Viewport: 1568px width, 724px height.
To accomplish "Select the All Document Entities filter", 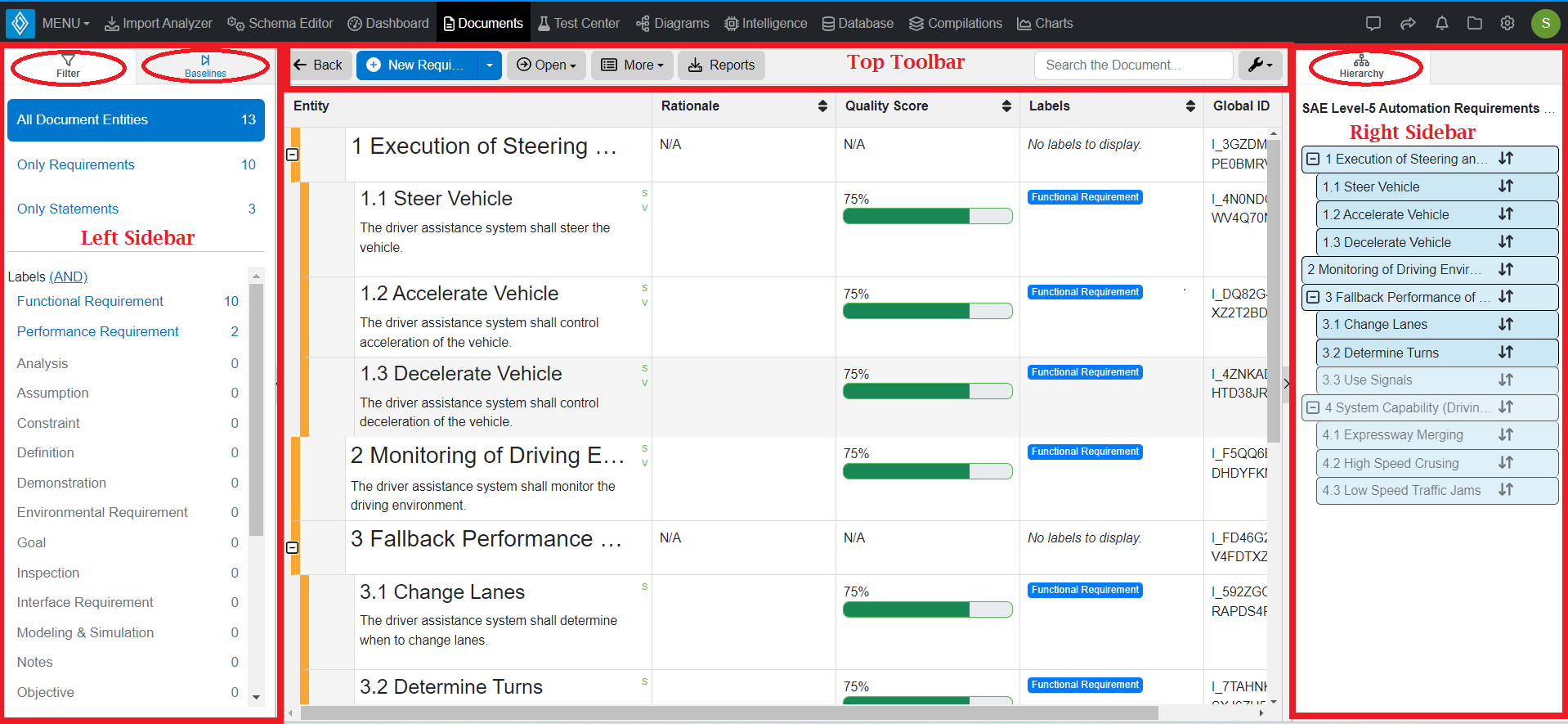I will pyautogui.click(x=136, y=120).
